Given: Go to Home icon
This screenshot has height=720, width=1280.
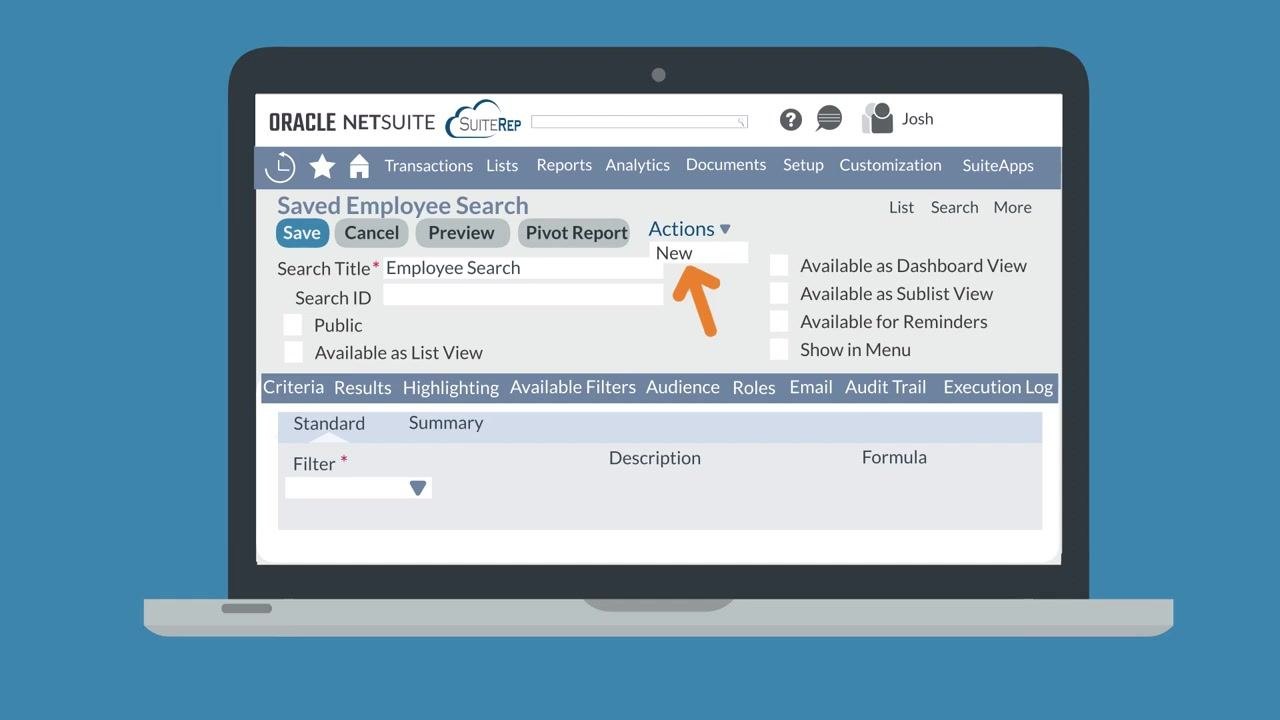Looking at the screenshot, I should click(x=359, y=166).
